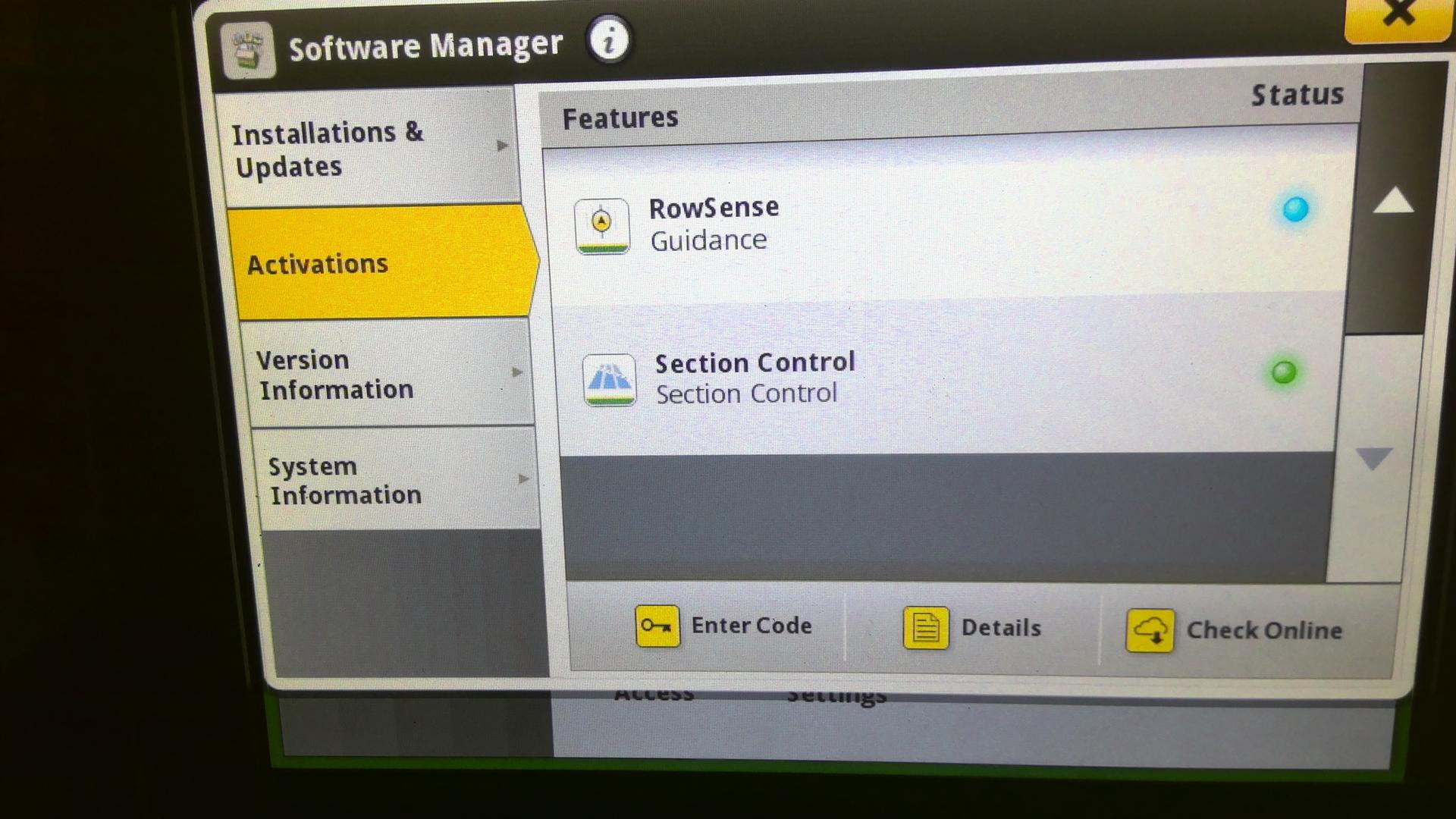This screenshot has width=1456, height=819.
Task: Open the Software Manager info icon
Action: tap(608, 39)
